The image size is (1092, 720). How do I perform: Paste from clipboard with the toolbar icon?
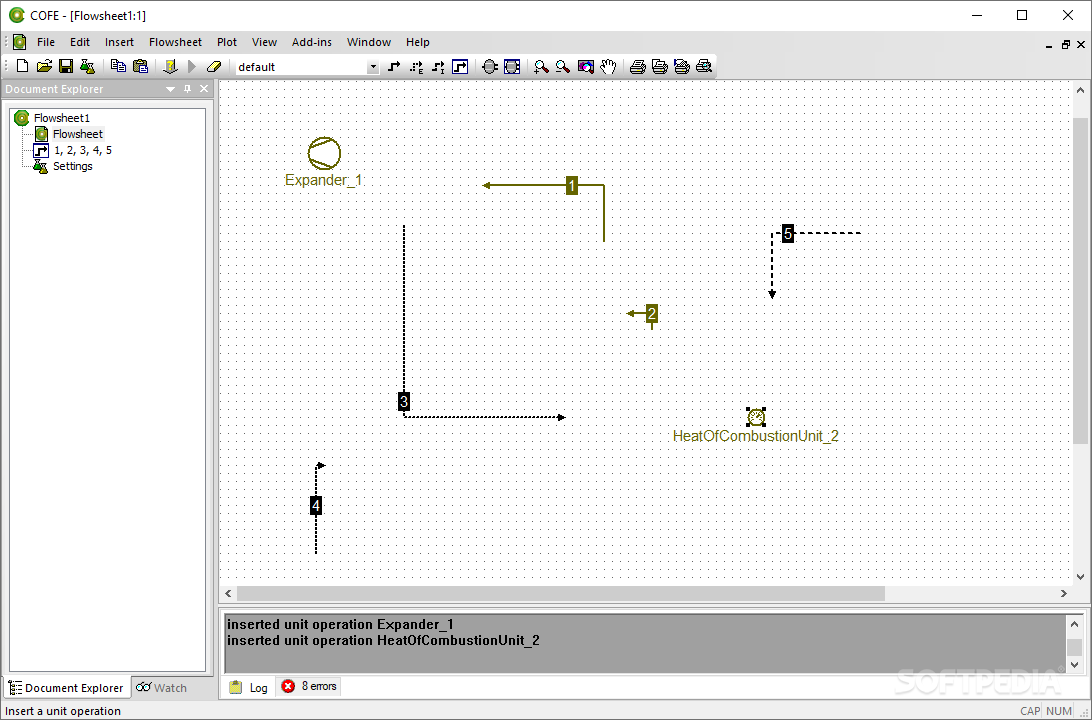click(x=140, y=66)
